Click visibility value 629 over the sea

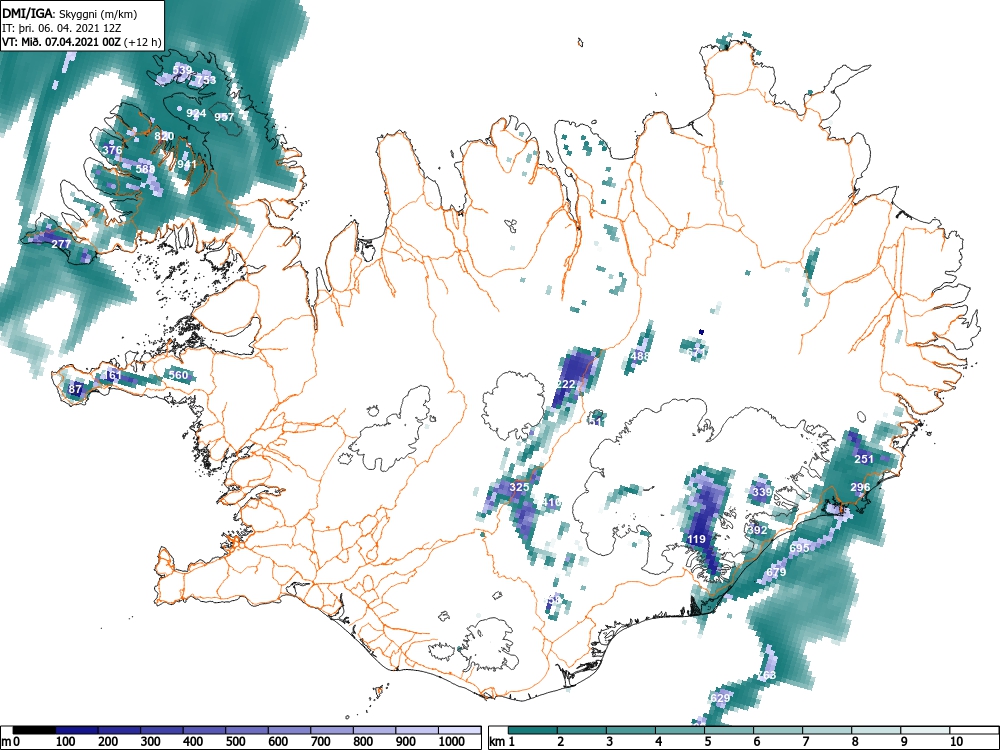719,698
